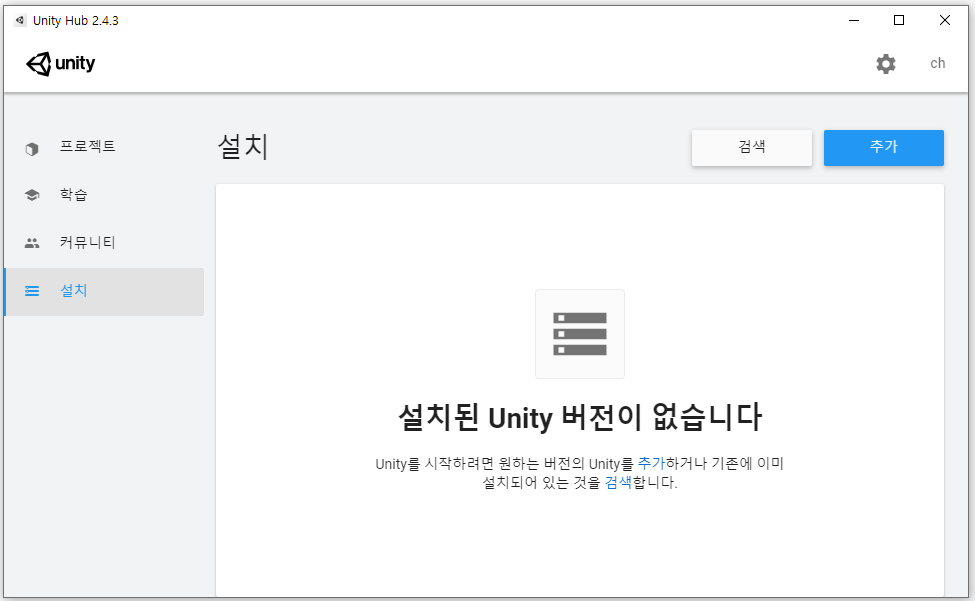The image size is (975, 601).
Task: Go to the 커뮤니티 tab
Action: click(x=104, y=242)
